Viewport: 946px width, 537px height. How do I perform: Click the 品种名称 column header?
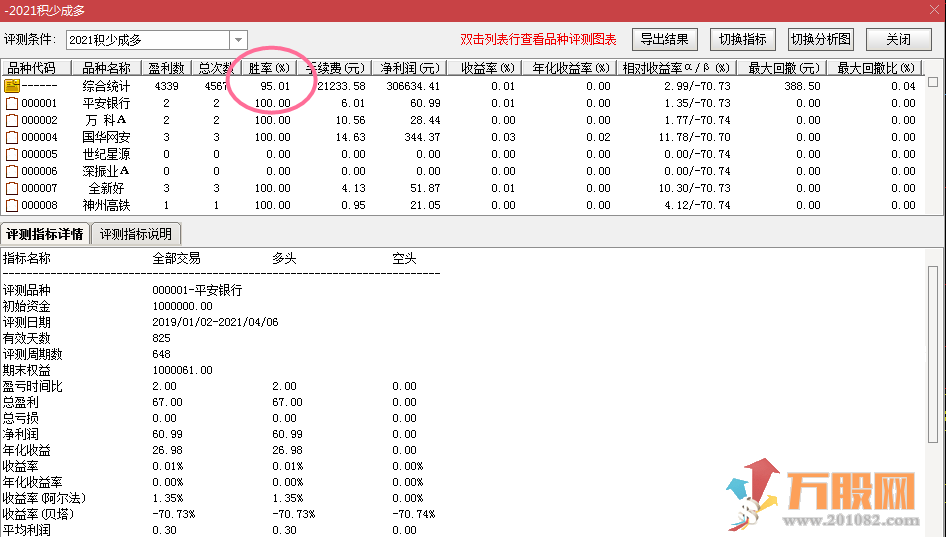(x=106, y=68)
